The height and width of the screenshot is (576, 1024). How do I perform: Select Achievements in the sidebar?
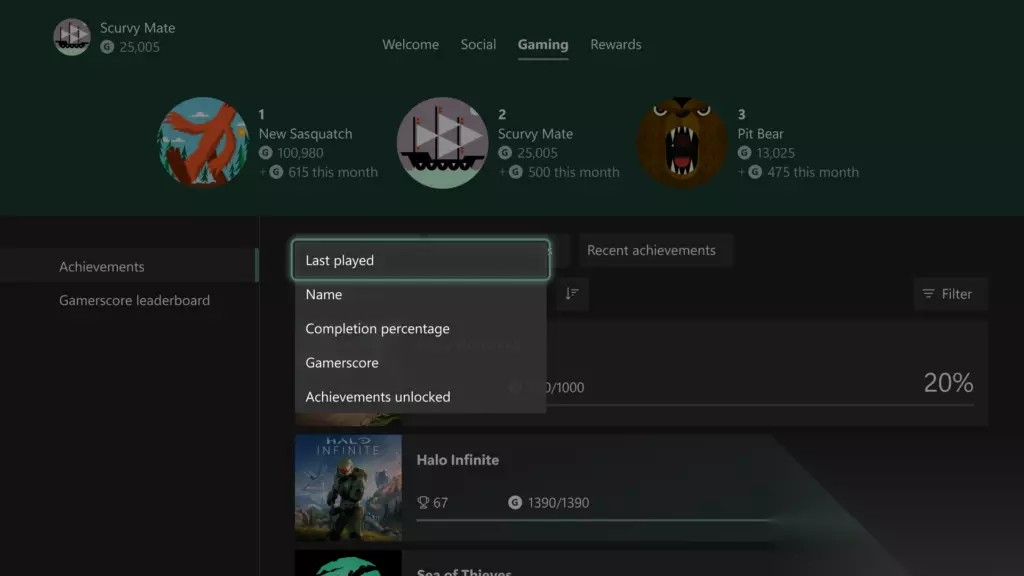pos(129,266)
